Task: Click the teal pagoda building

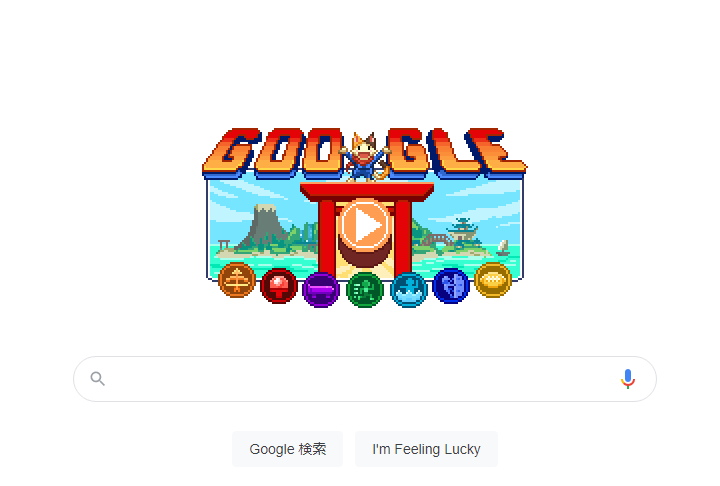Action: pyautogui.click(x=462, y=231)
